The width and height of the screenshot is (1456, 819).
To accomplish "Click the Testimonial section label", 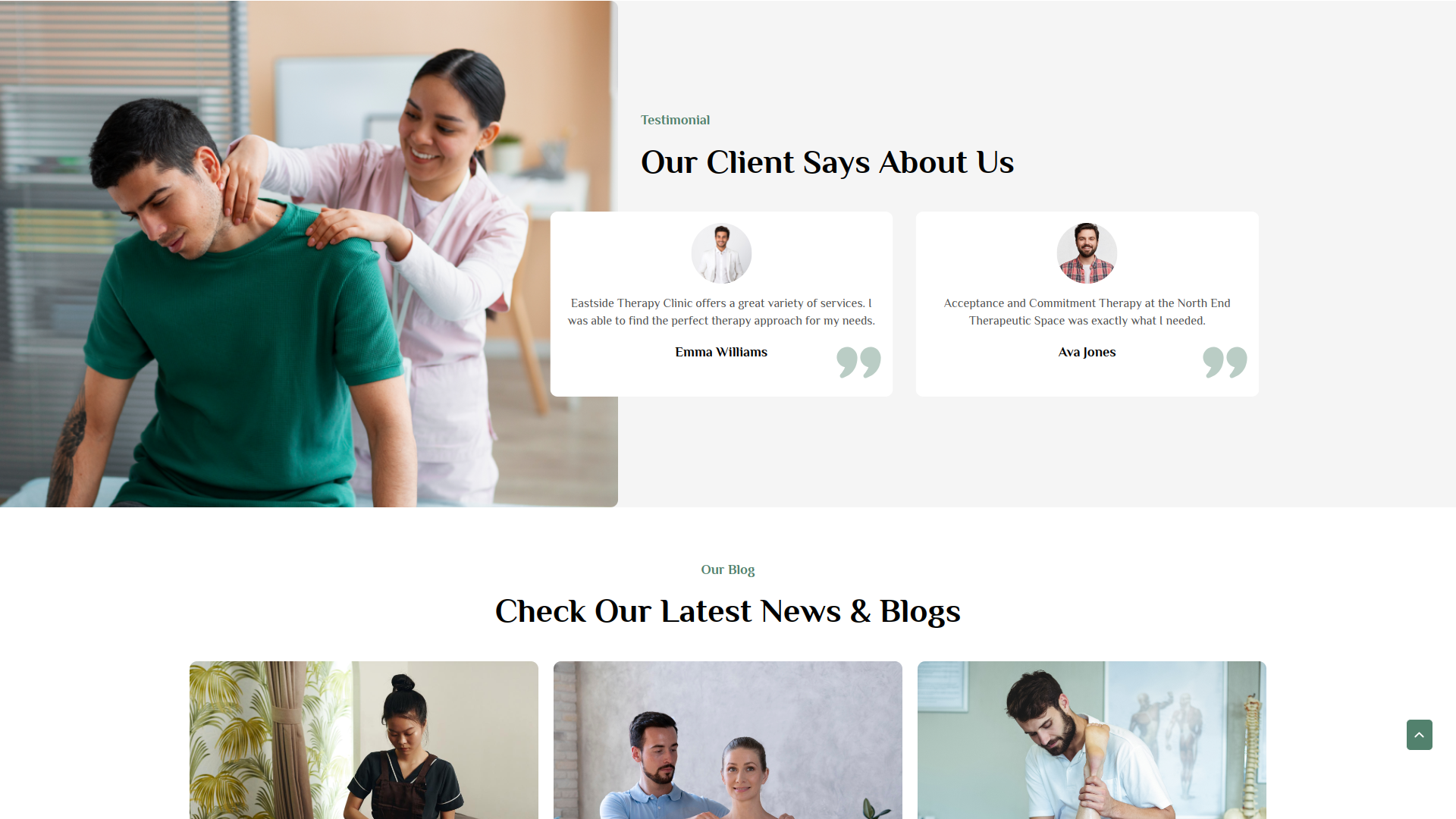I will pos(675,120).
